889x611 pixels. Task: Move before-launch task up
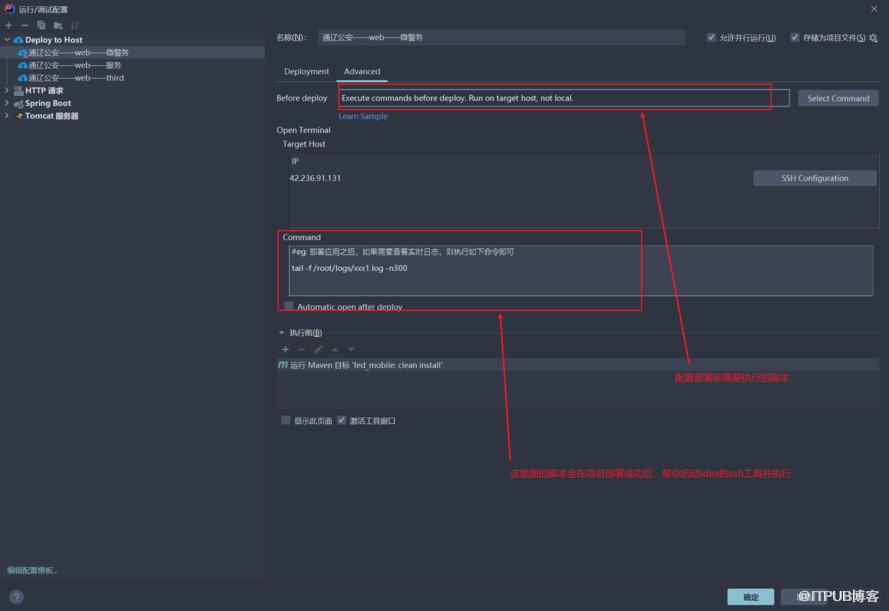click(335, 349)
